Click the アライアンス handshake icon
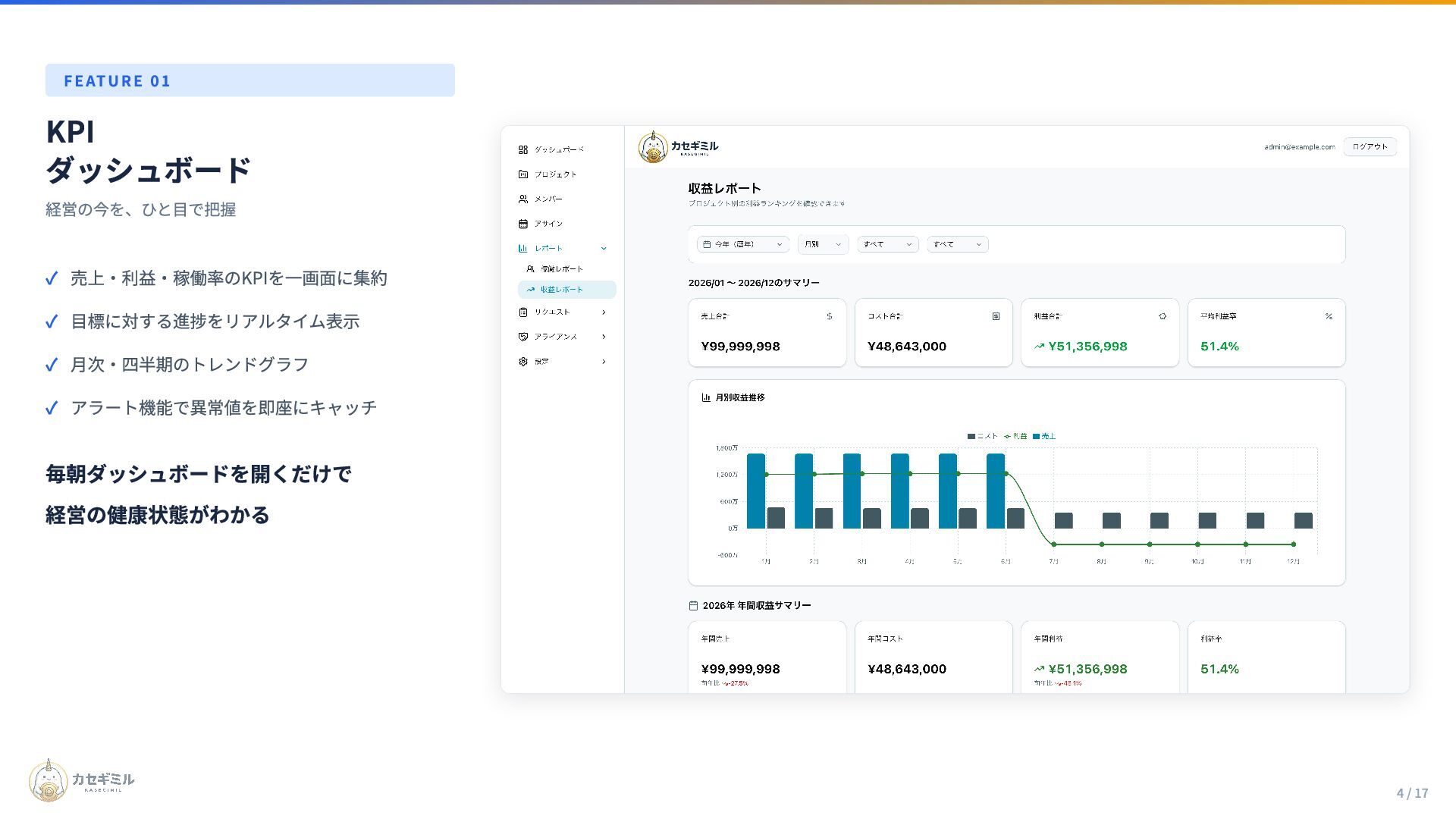The image size is (1456, 819). 522,337
